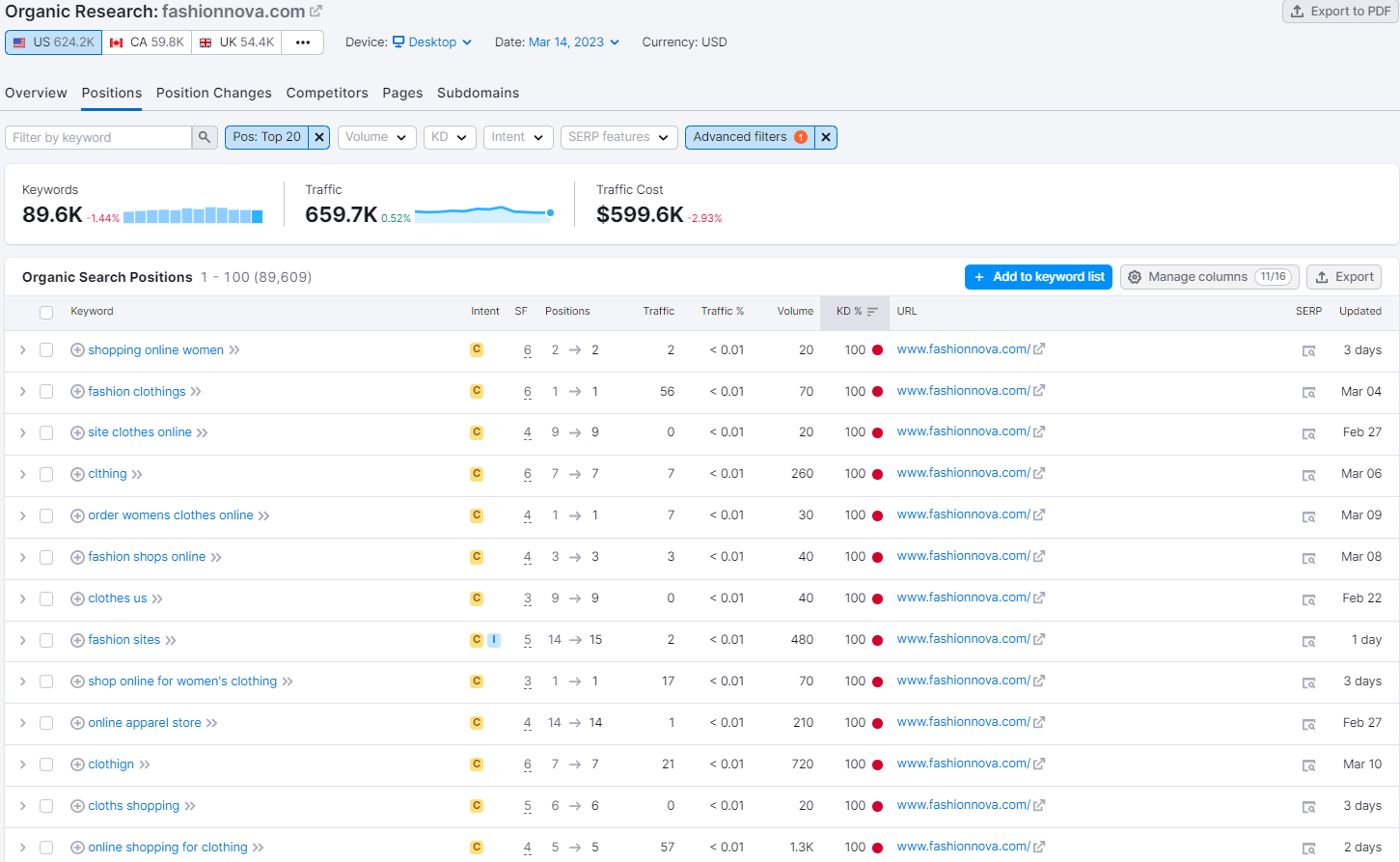Check the 'fashion sites' row checkbox

pos(46,640)
